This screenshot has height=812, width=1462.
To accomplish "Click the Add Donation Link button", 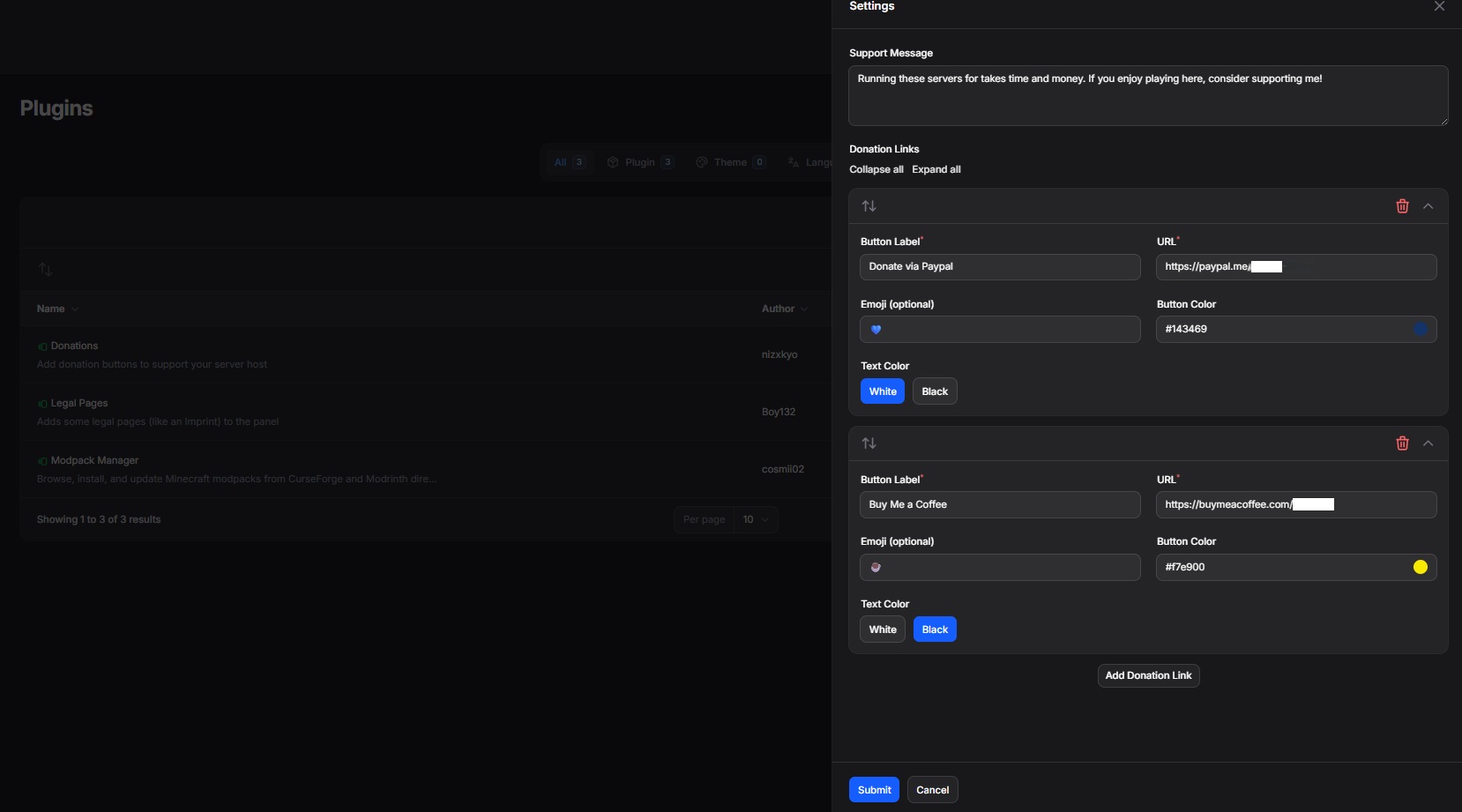I will click(x=1148, y=675).
